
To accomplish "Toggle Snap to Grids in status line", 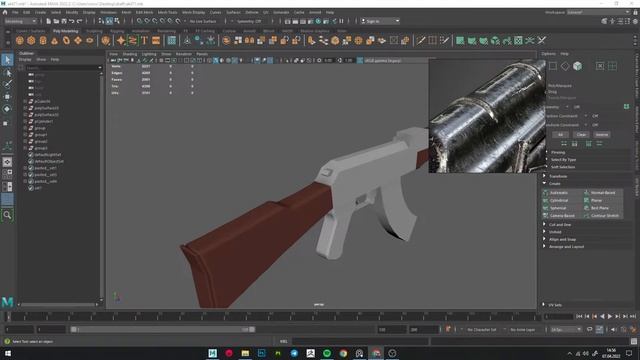I will 140,21.
